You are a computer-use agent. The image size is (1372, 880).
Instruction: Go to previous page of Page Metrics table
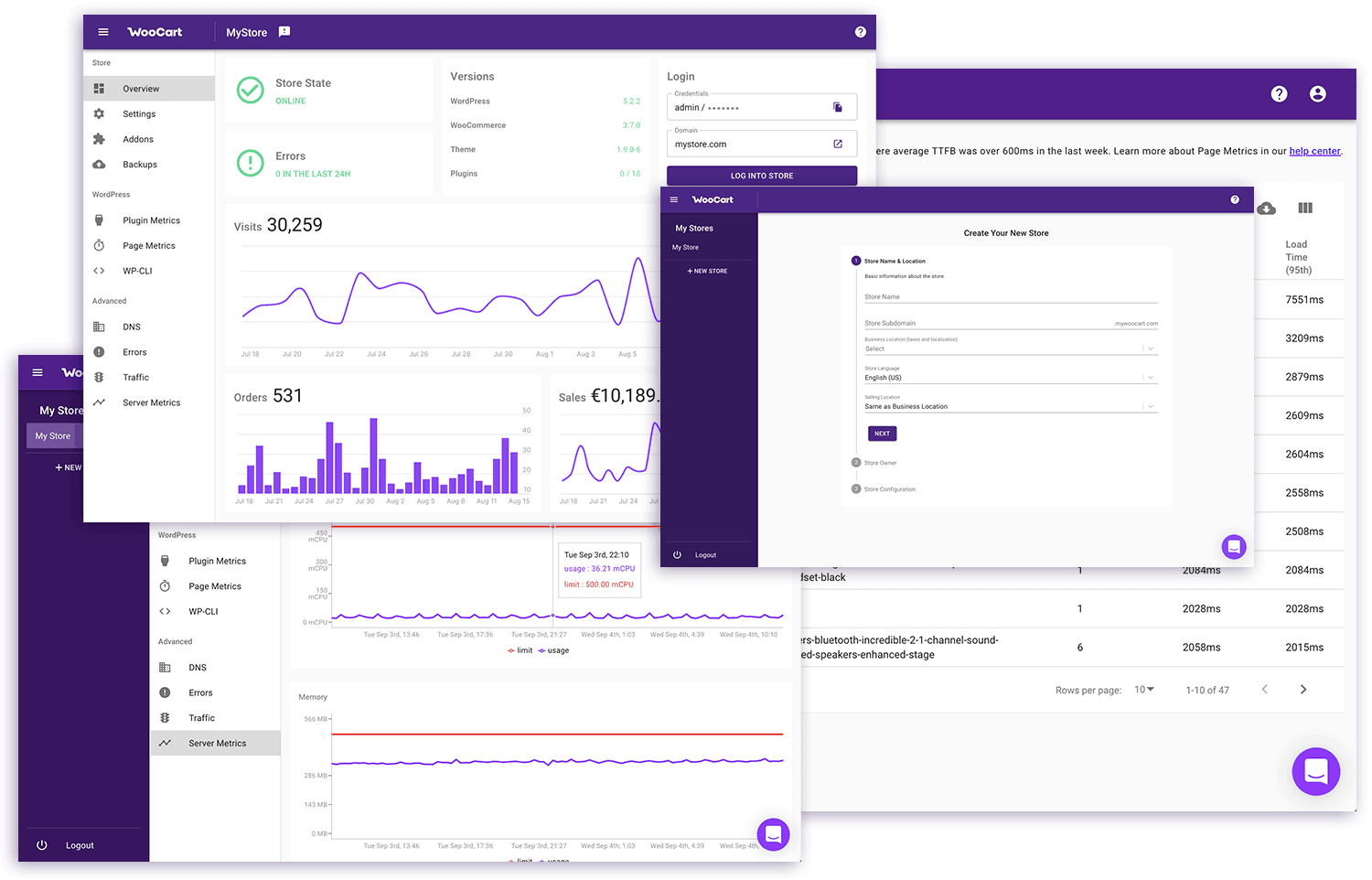1265,690
